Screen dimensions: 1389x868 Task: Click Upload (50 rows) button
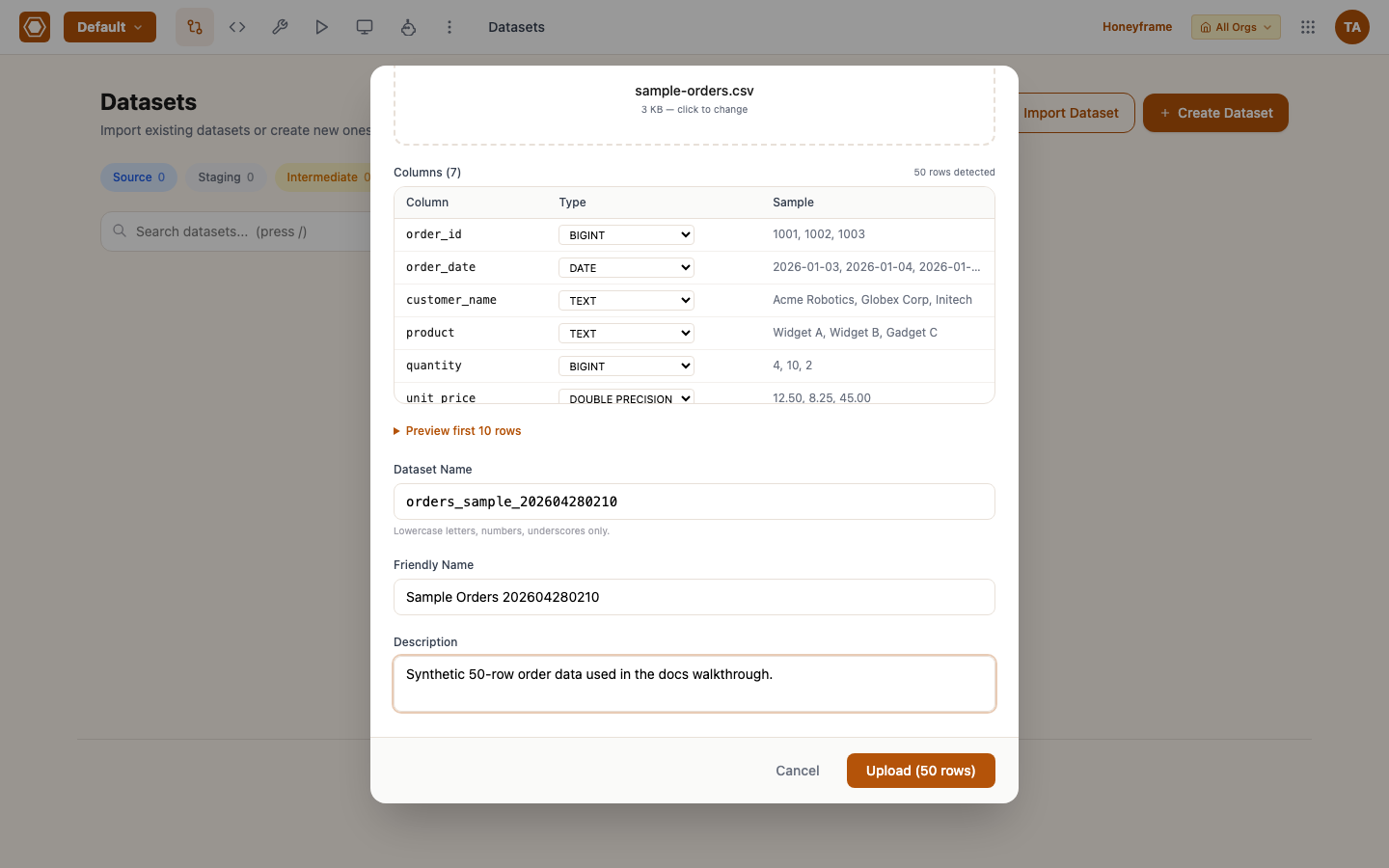[x=921, y=771]
